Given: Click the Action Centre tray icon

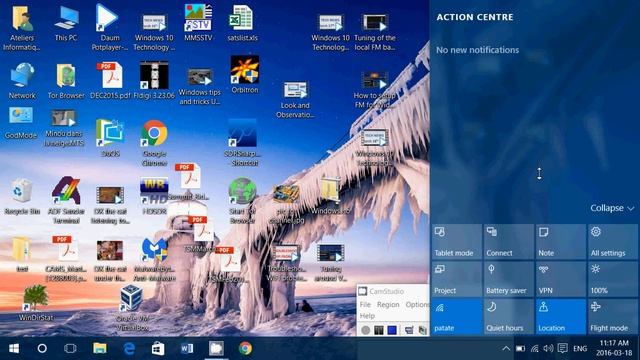Looking at the screenshot, I should (562, 349).
